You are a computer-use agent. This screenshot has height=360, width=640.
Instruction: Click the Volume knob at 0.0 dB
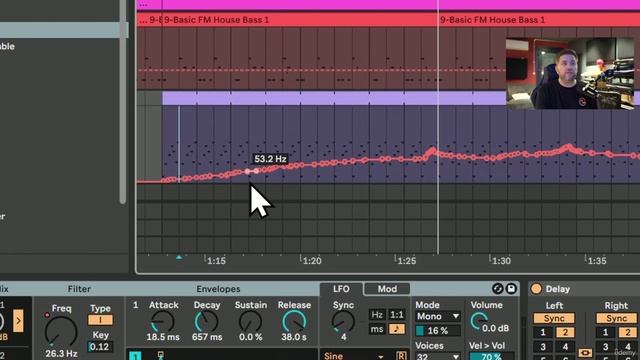point(478,322)
